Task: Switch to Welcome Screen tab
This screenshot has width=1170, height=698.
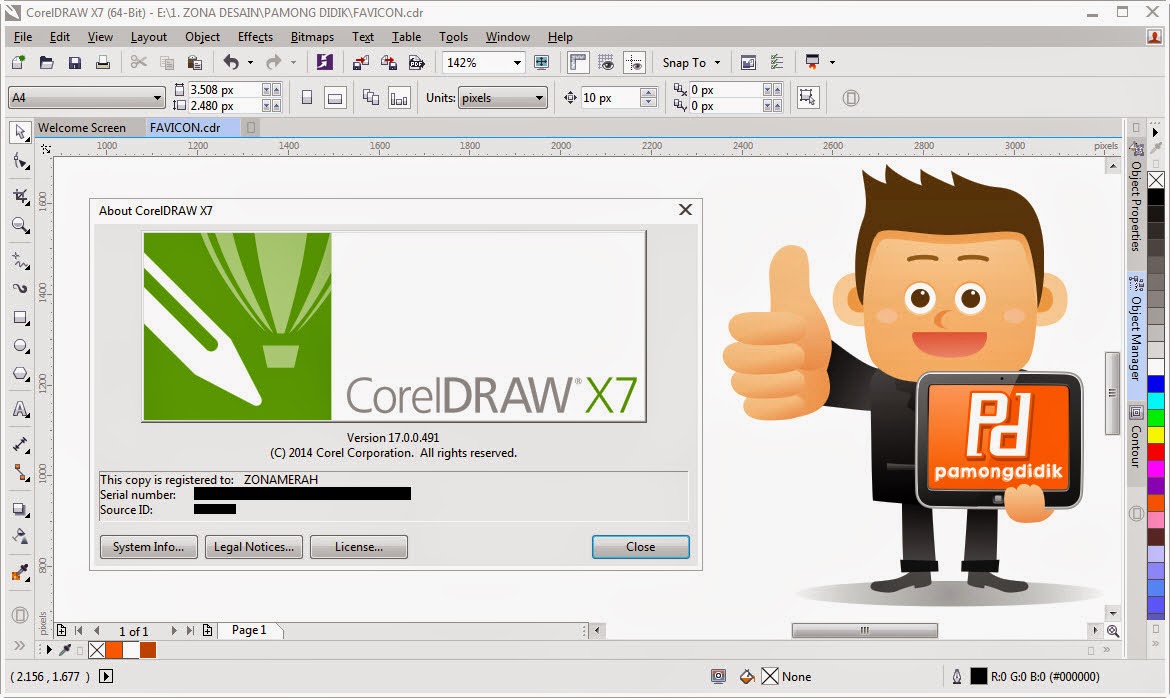Action: (82, 128)
